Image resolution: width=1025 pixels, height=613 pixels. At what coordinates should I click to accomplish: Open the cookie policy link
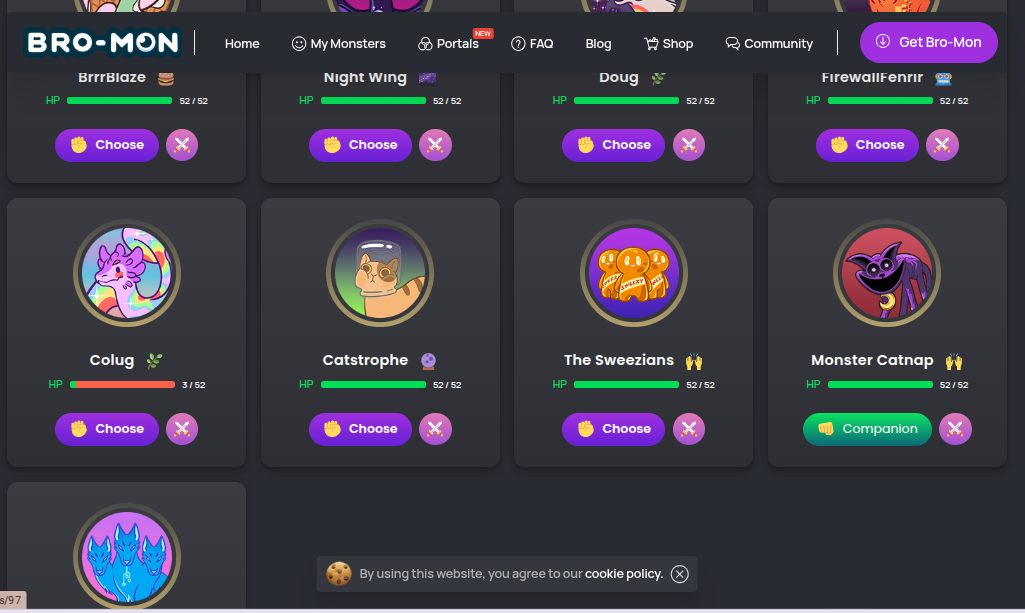(624, 574)
